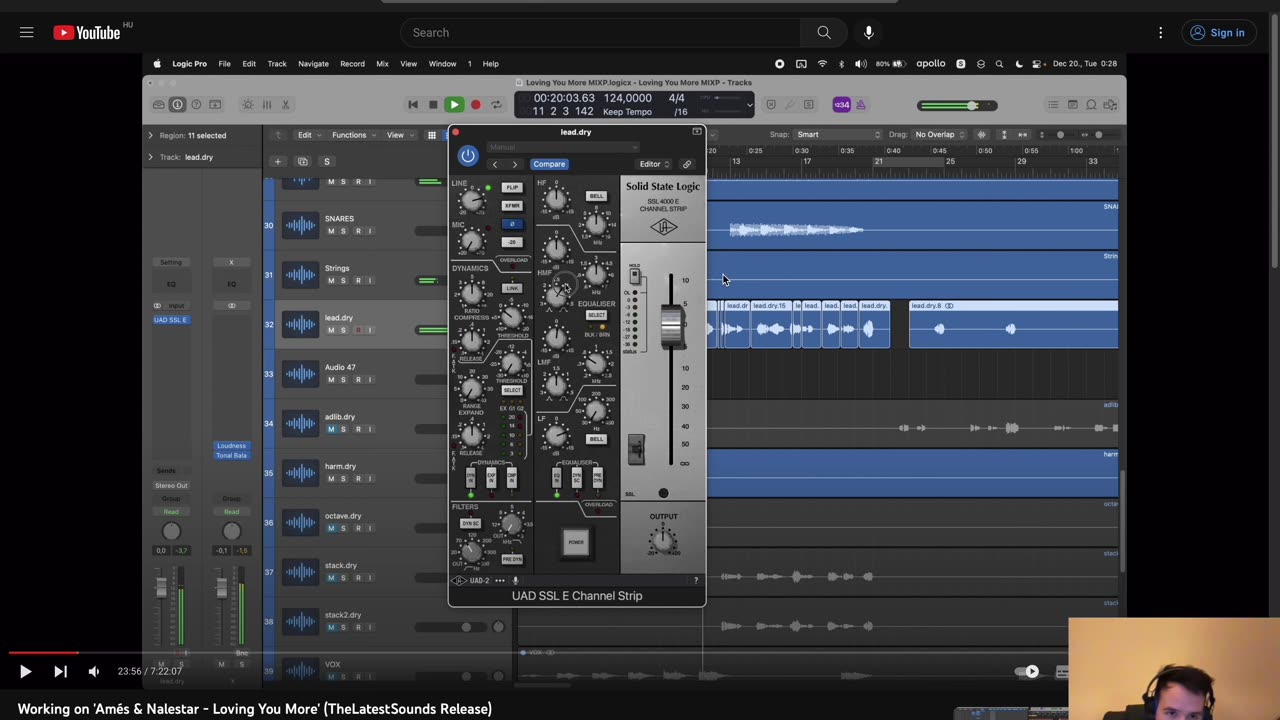
Task: Click the master volume slider in control bar
Action: coord(957,105)
